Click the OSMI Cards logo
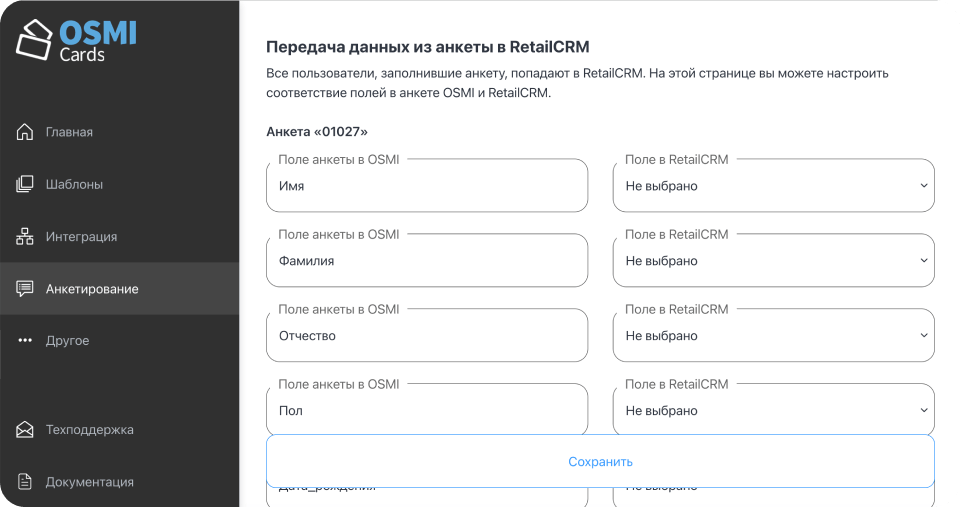The width and height of the screenshot is (960, 507). coord(76,40)
